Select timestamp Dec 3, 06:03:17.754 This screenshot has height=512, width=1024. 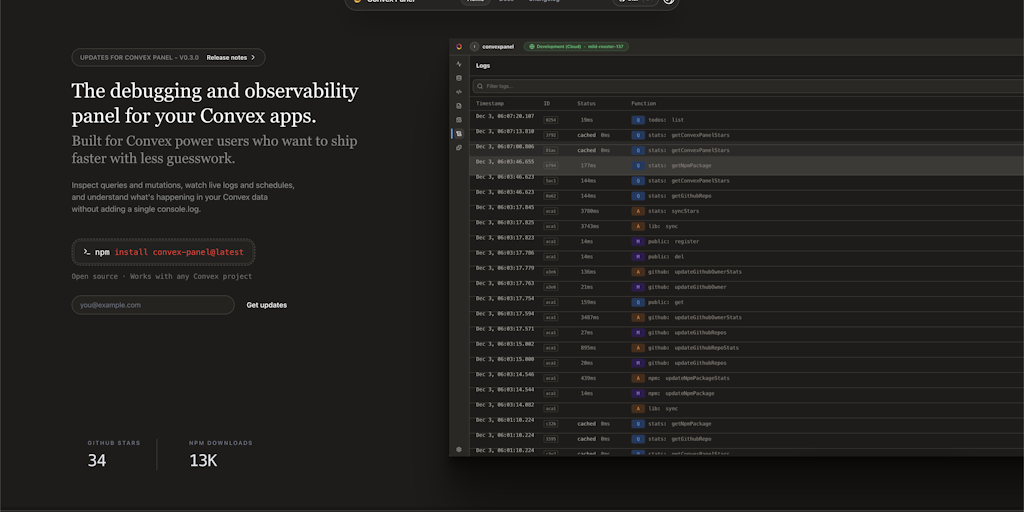[505, 298]
